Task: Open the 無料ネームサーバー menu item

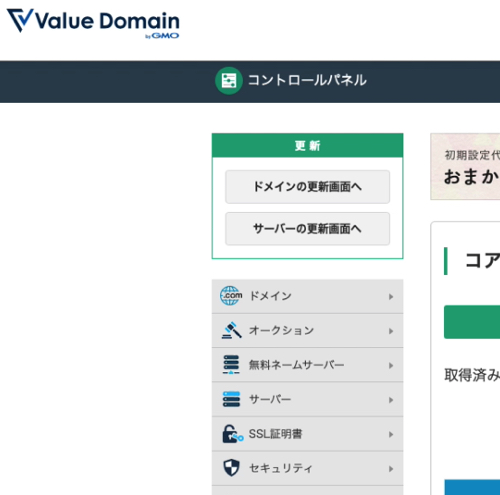Action: pos(307,365)
